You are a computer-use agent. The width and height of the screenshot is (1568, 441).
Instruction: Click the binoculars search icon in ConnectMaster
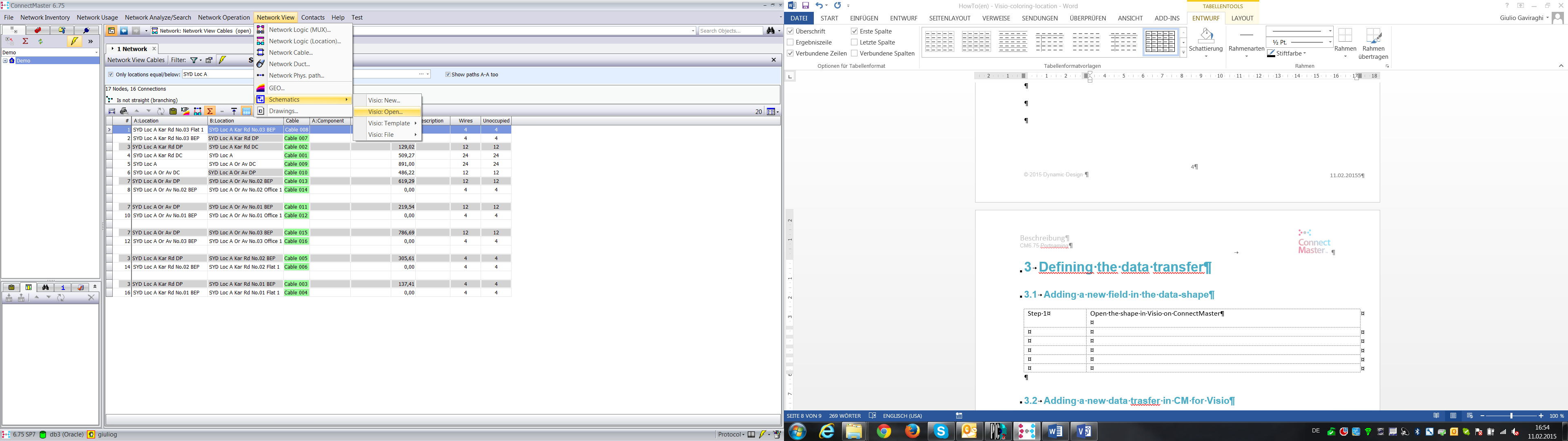tap(771, 31)
